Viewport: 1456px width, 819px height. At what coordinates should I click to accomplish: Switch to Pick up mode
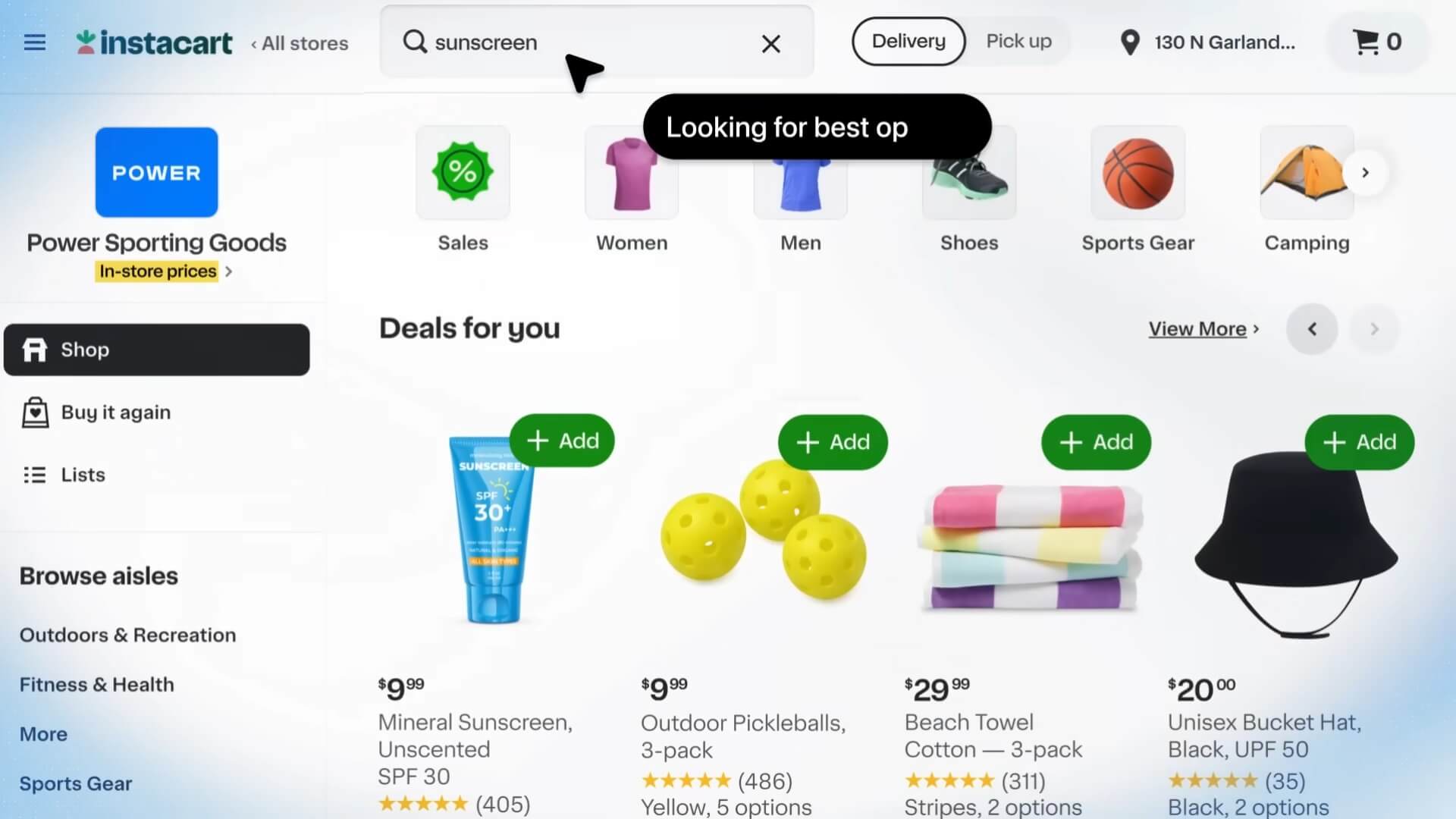[1018, 41]
